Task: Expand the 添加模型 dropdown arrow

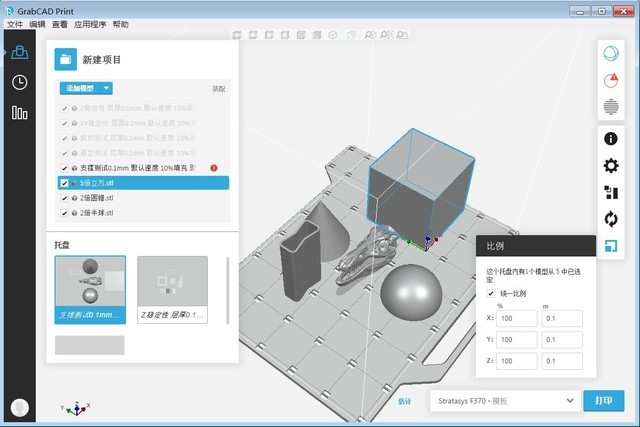Action: point(106,88)
